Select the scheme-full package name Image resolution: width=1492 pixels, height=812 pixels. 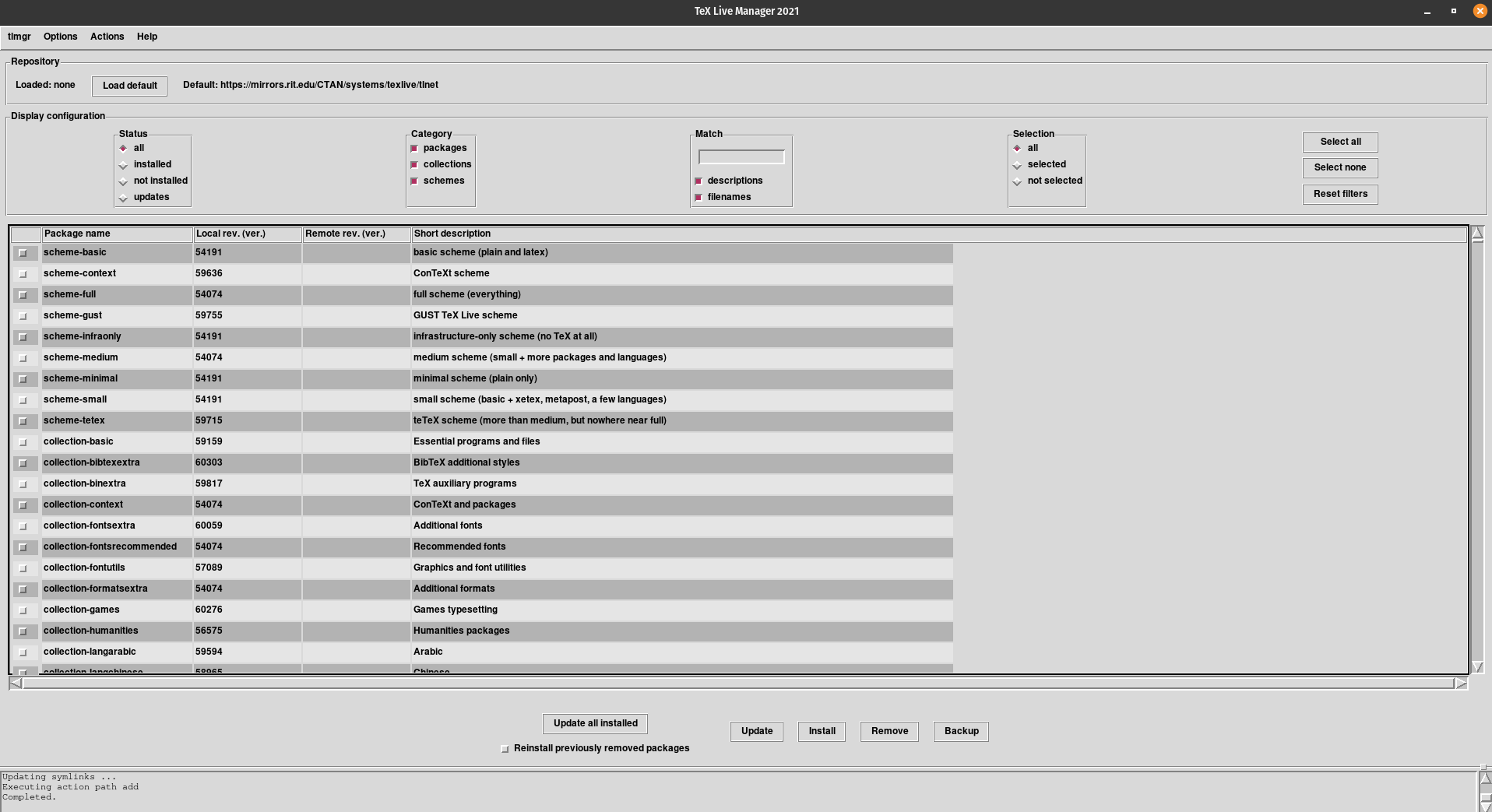tap(70, 294)
